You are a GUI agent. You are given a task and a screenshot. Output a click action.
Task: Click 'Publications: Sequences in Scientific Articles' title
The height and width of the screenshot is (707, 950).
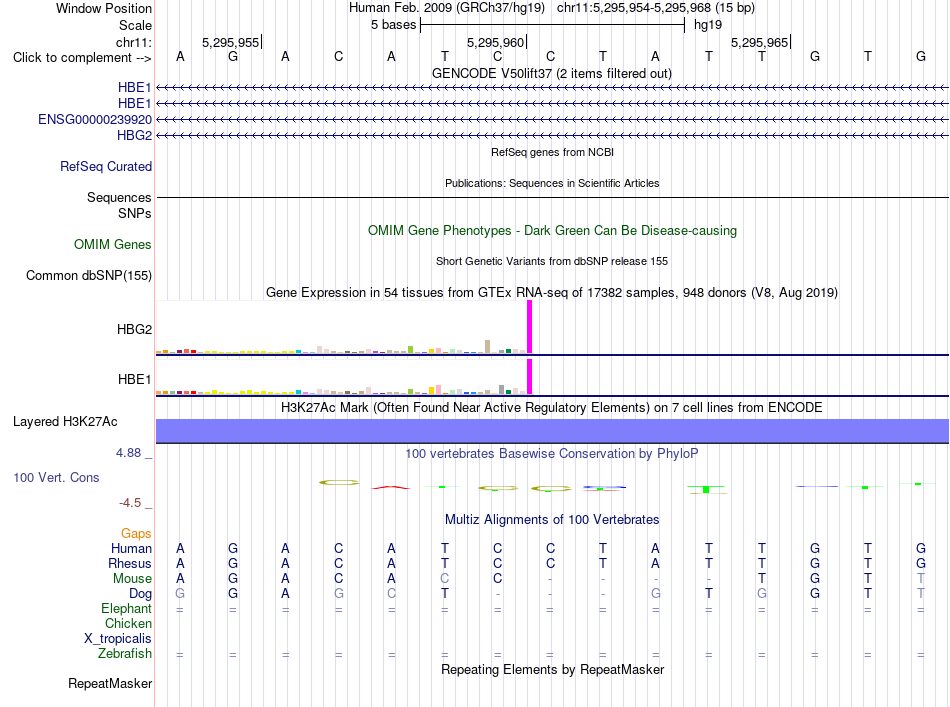pyautogui.click(x=552, y=183)
